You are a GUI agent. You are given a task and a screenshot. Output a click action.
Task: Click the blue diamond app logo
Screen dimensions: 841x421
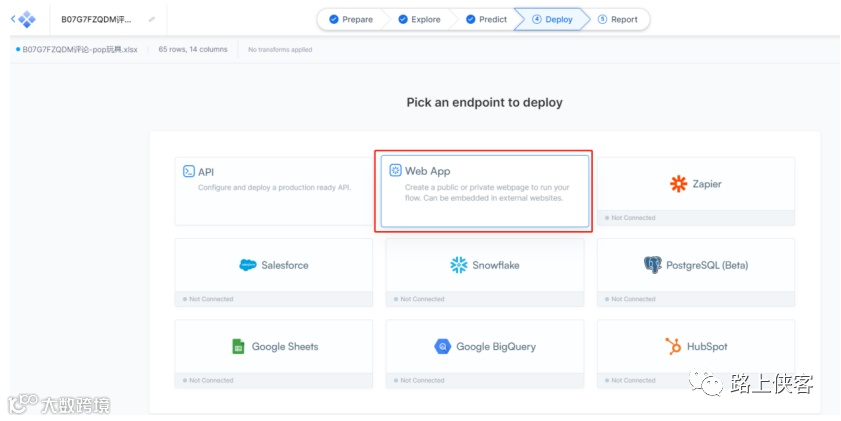[x=27, y=19]
